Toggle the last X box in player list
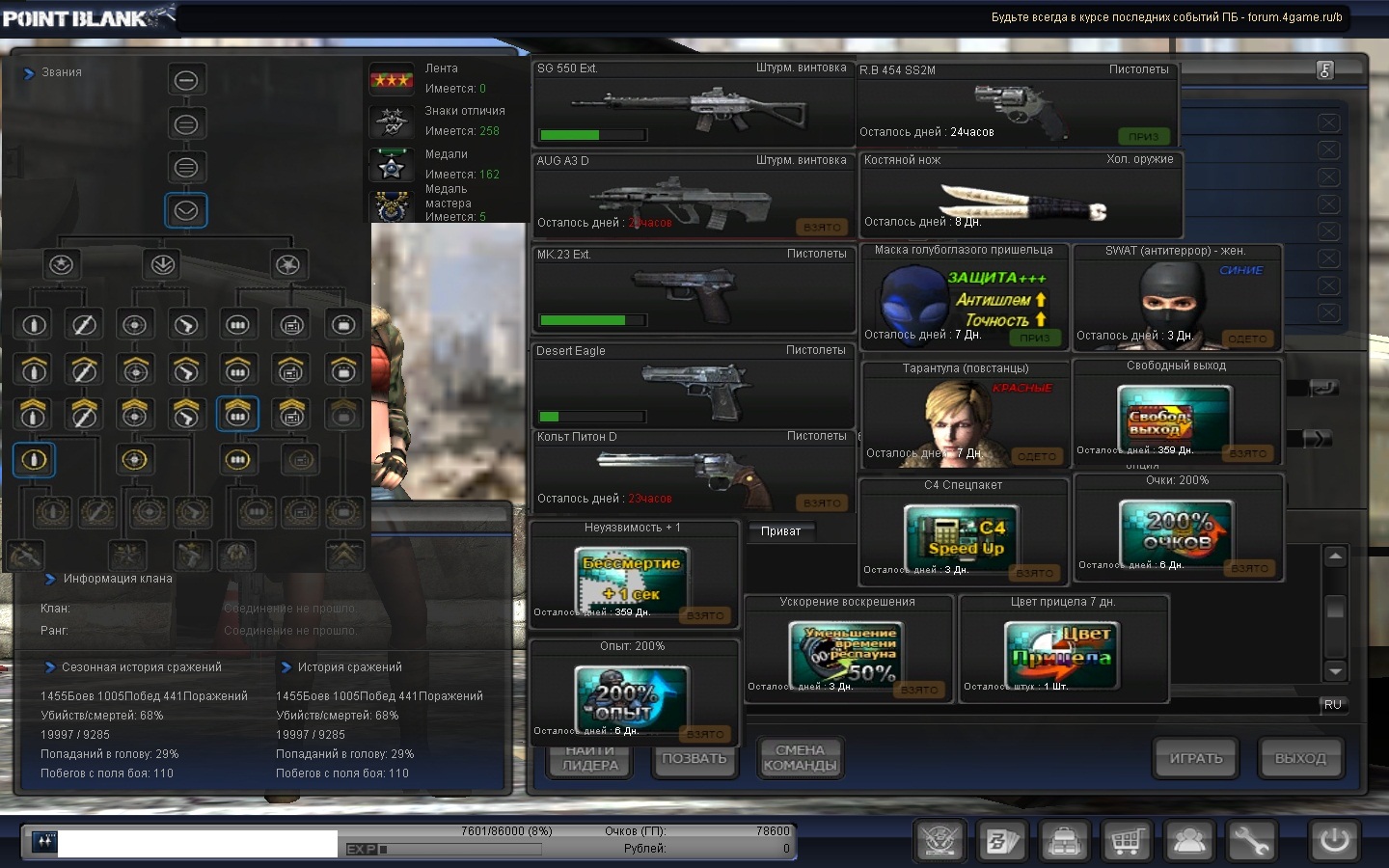1389x868 pixels. tap(1328, 312)
